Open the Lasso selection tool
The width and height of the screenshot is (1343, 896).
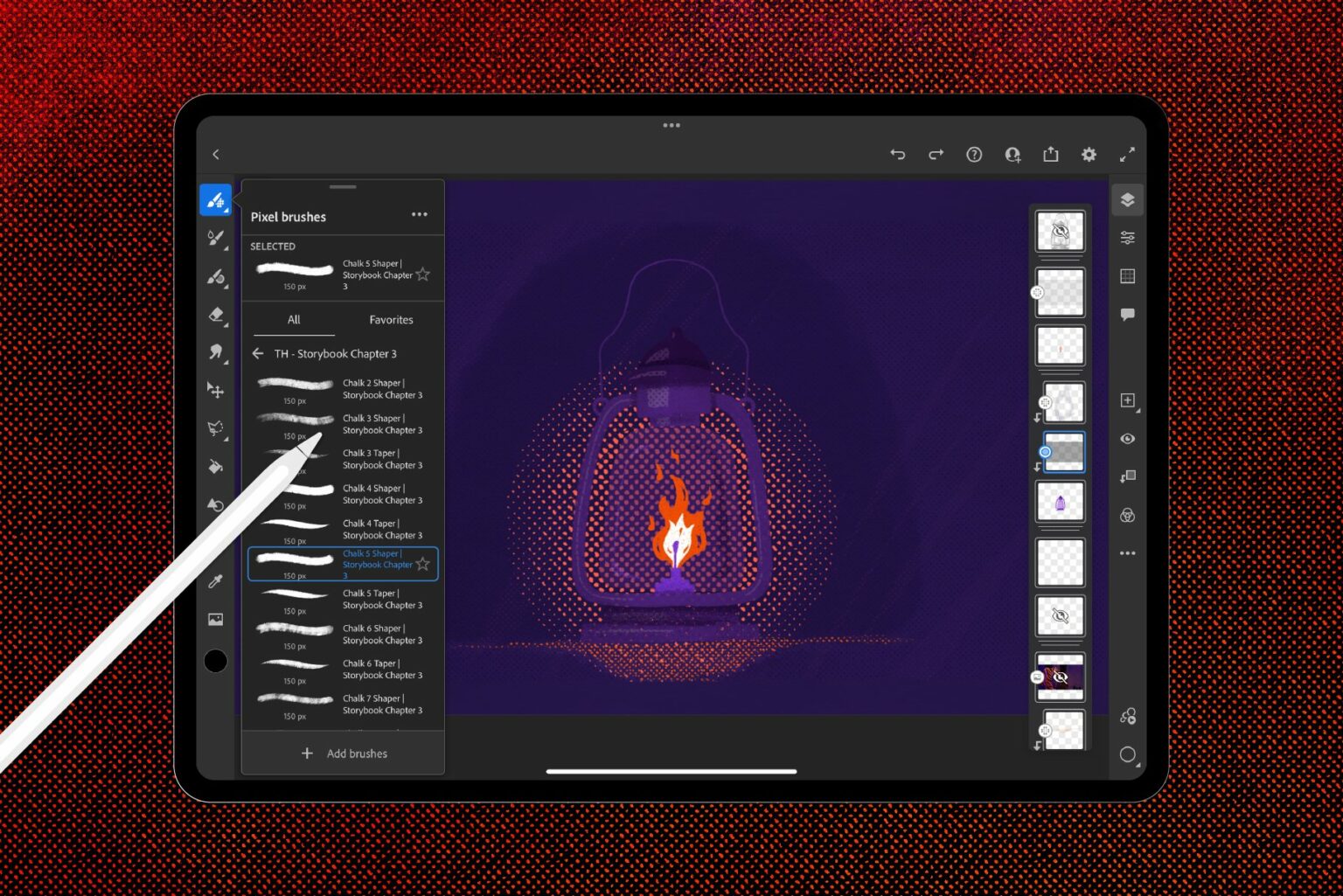[x=216, y=428]
